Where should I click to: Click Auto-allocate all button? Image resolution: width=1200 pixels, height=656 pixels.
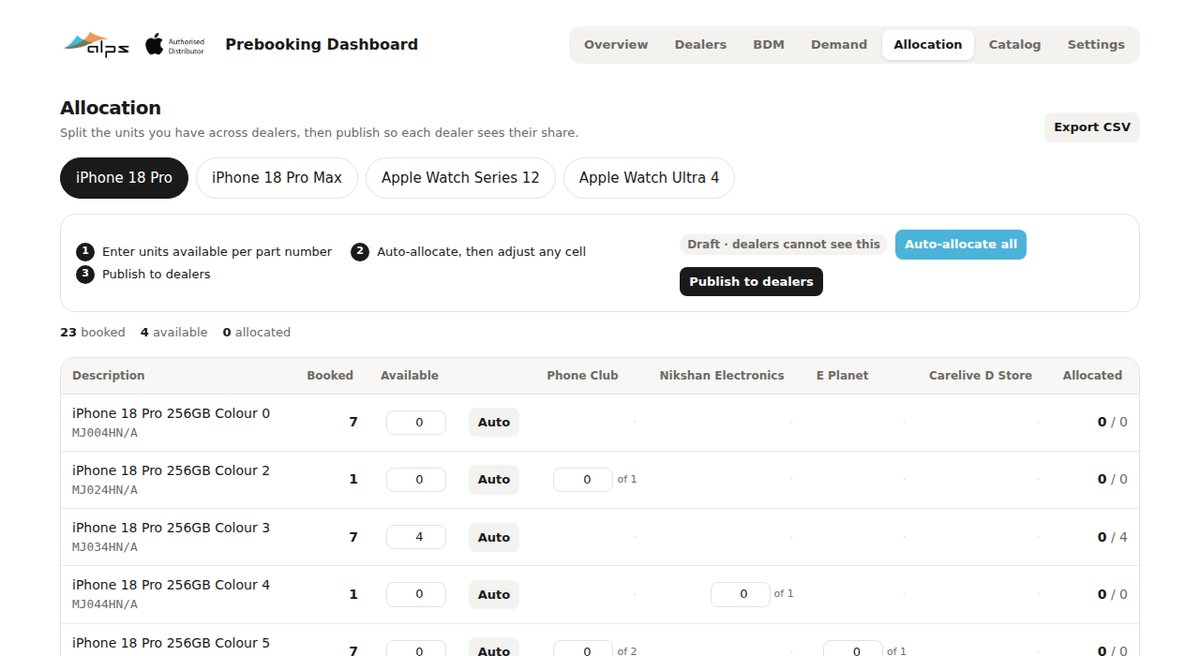click(x=960, y=244)
